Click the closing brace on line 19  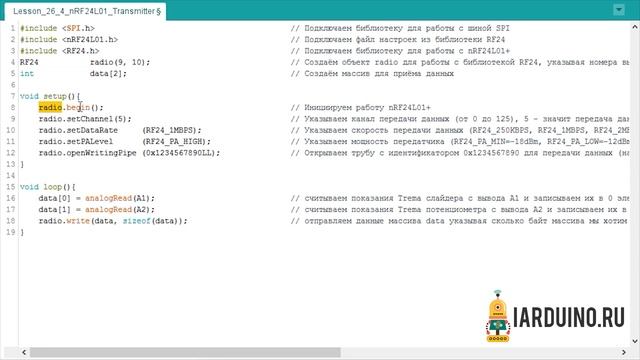point(22,232)
